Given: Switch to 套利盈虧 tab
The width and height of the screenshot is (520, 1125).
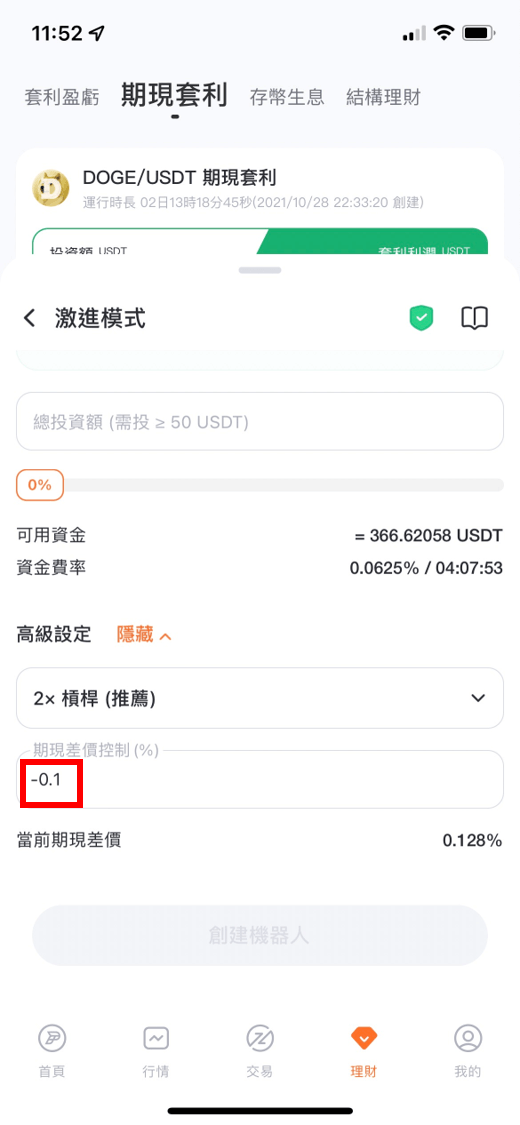Looking at the screenshot, I should click(x=62, y=97).
